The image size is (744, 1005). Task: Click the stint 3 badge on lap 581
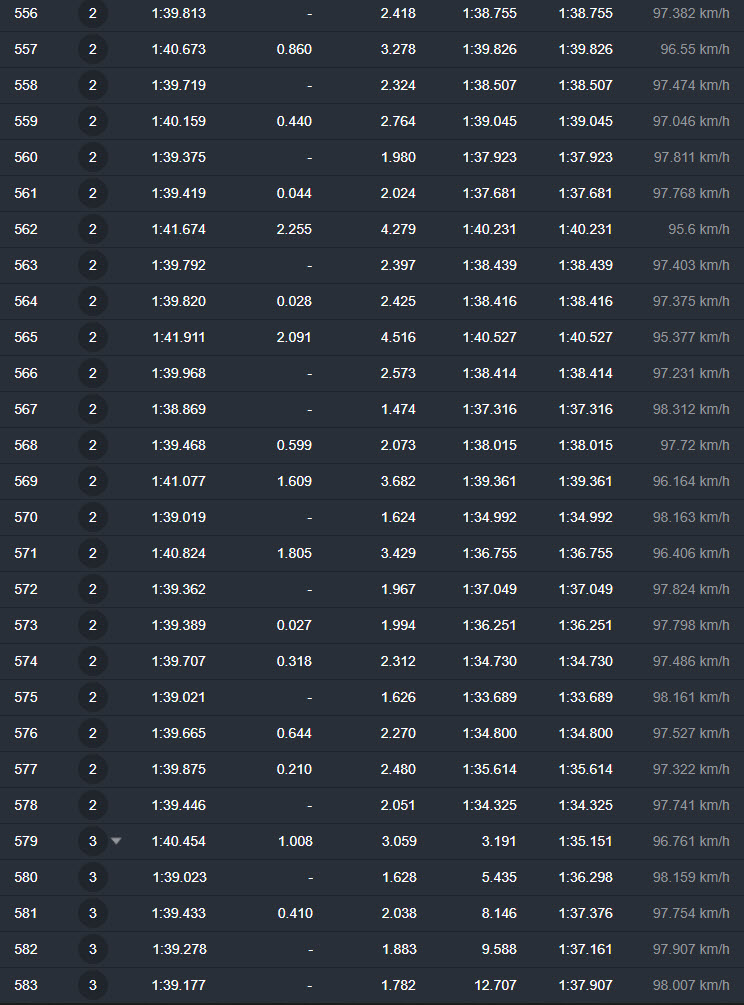(93, 913)
